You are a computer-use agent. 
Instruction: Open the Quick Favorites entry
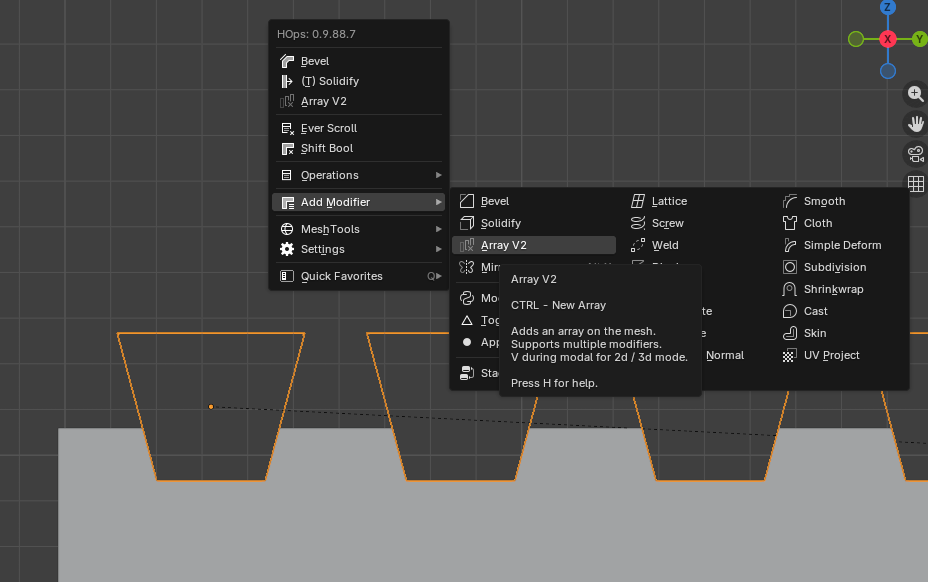click(358, 276)
